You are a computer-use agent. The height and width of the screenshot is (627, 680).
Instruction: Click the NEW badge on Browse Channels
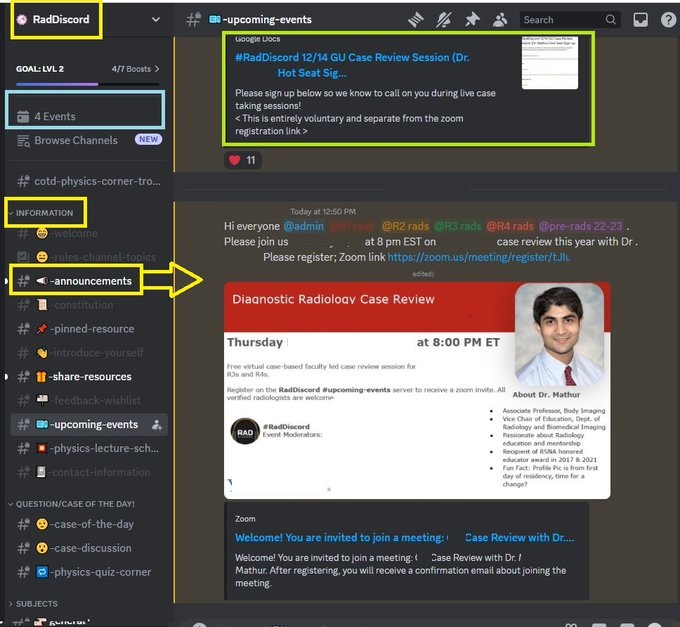tap(148, 139)
